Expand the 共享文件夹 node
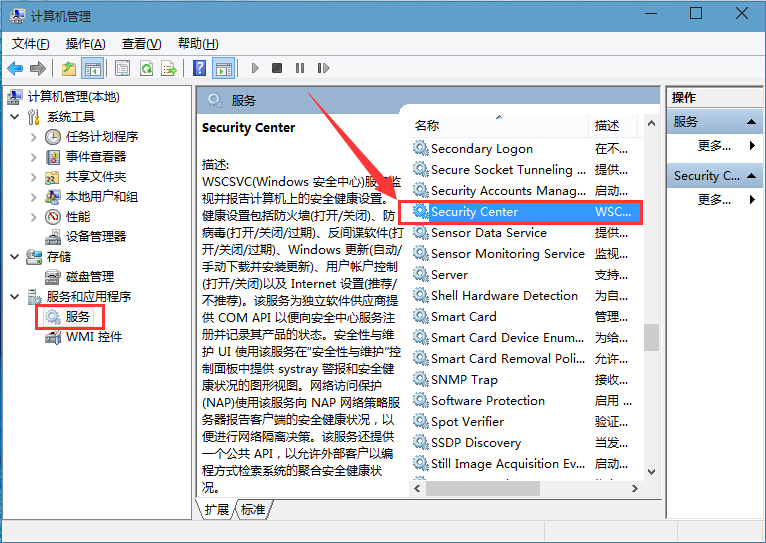The height and width of the screenshot is (543, 766). (x=34, y=177)
